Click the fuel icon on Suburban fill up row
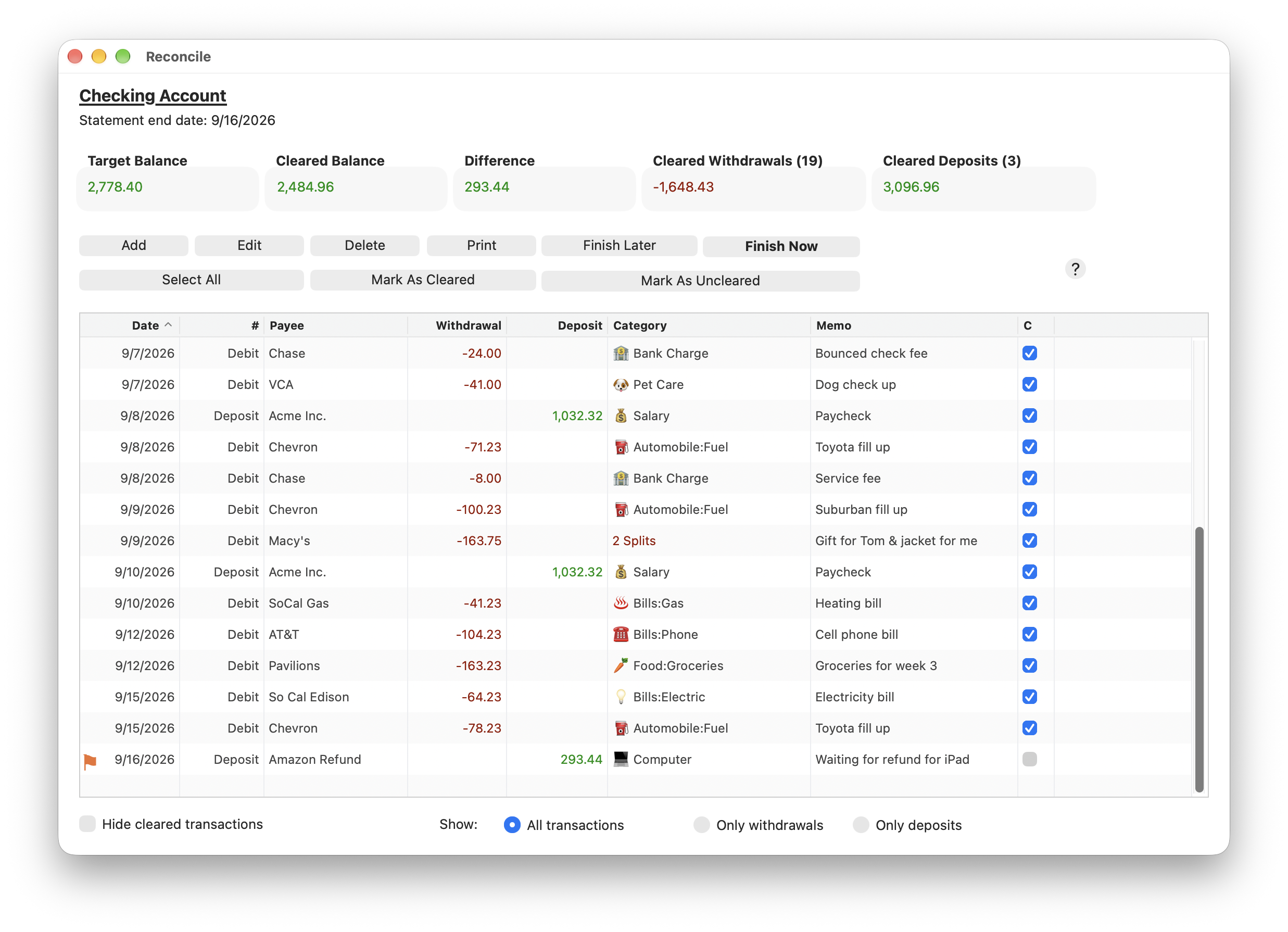 click(621, 509)
